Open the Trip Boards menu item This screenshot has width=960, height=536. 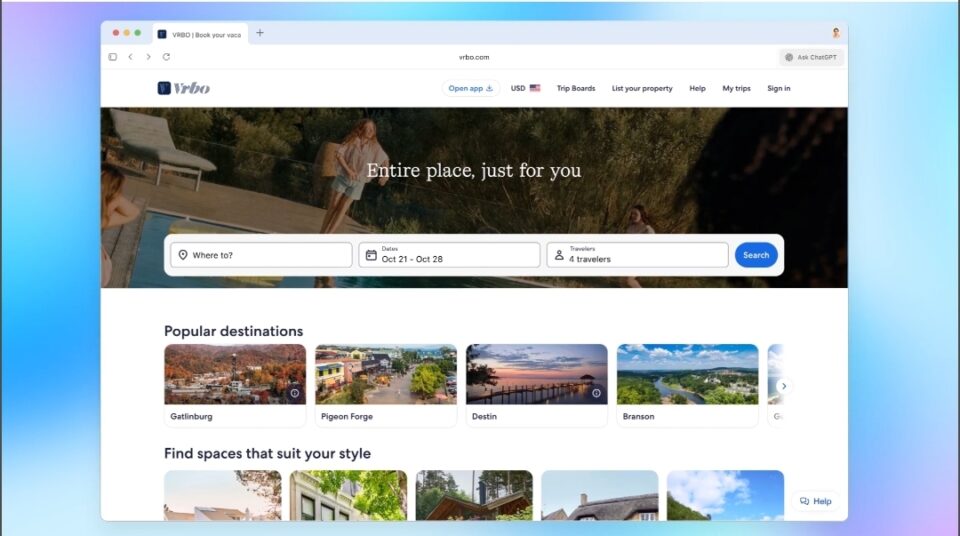(576, 88)
